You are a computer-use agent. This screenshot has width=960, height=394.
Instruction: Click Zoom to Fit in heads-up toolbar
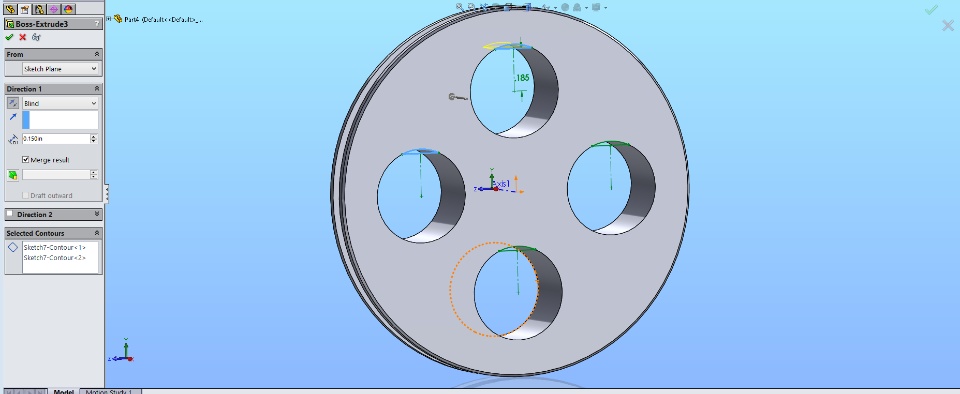460,7
